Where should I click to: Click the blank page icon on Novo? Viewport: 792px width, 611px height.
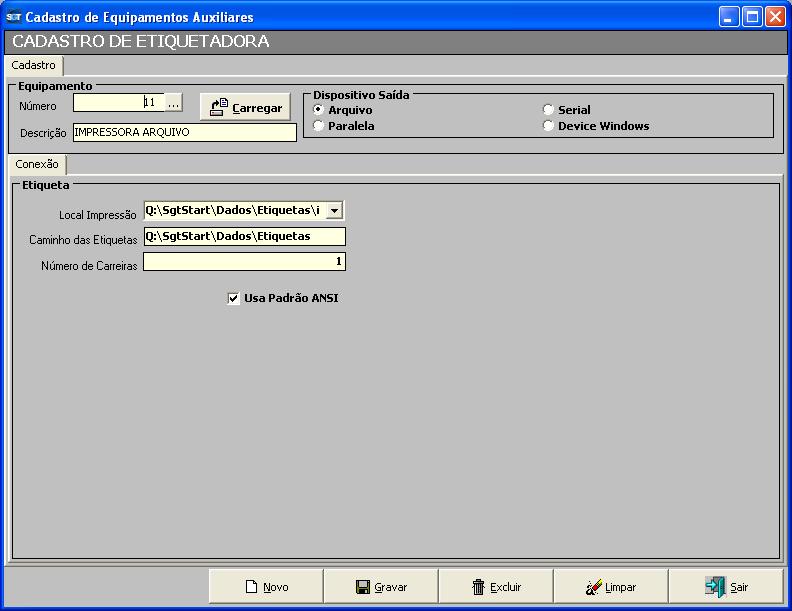[252, 587]
